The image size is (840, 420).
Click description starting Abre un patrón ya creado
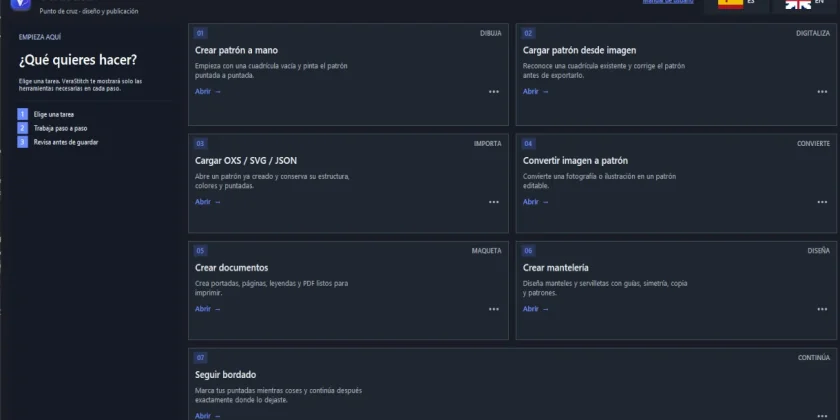coord(272,181)
